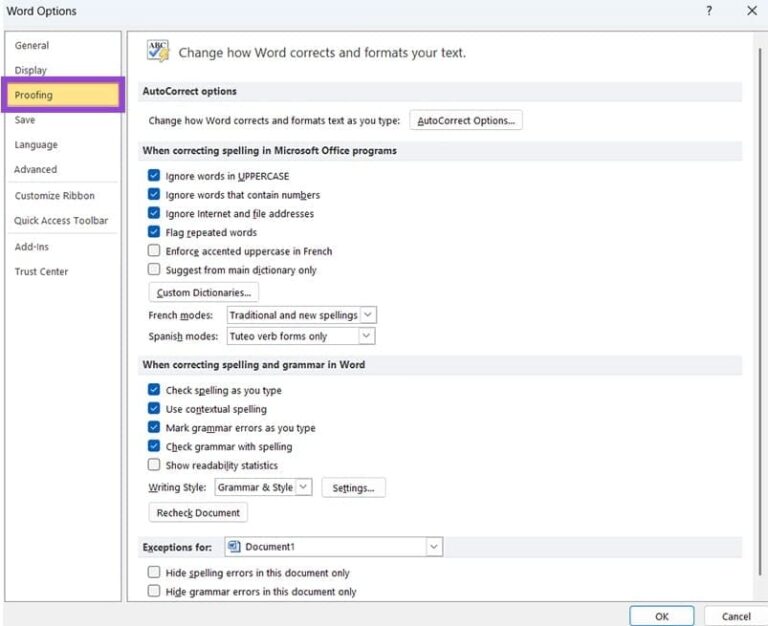Enable Suggest from main dictionary only
The image size is (768, 626).
tap(154, 270)
